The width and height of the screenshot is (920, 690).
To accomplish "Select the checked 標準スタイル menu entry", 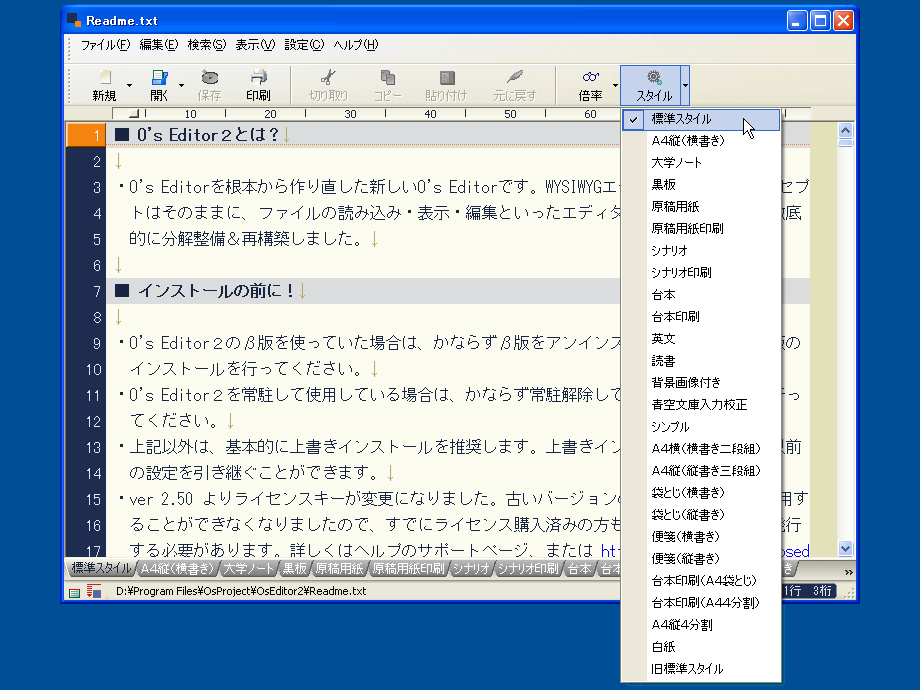I will (701, 119).
